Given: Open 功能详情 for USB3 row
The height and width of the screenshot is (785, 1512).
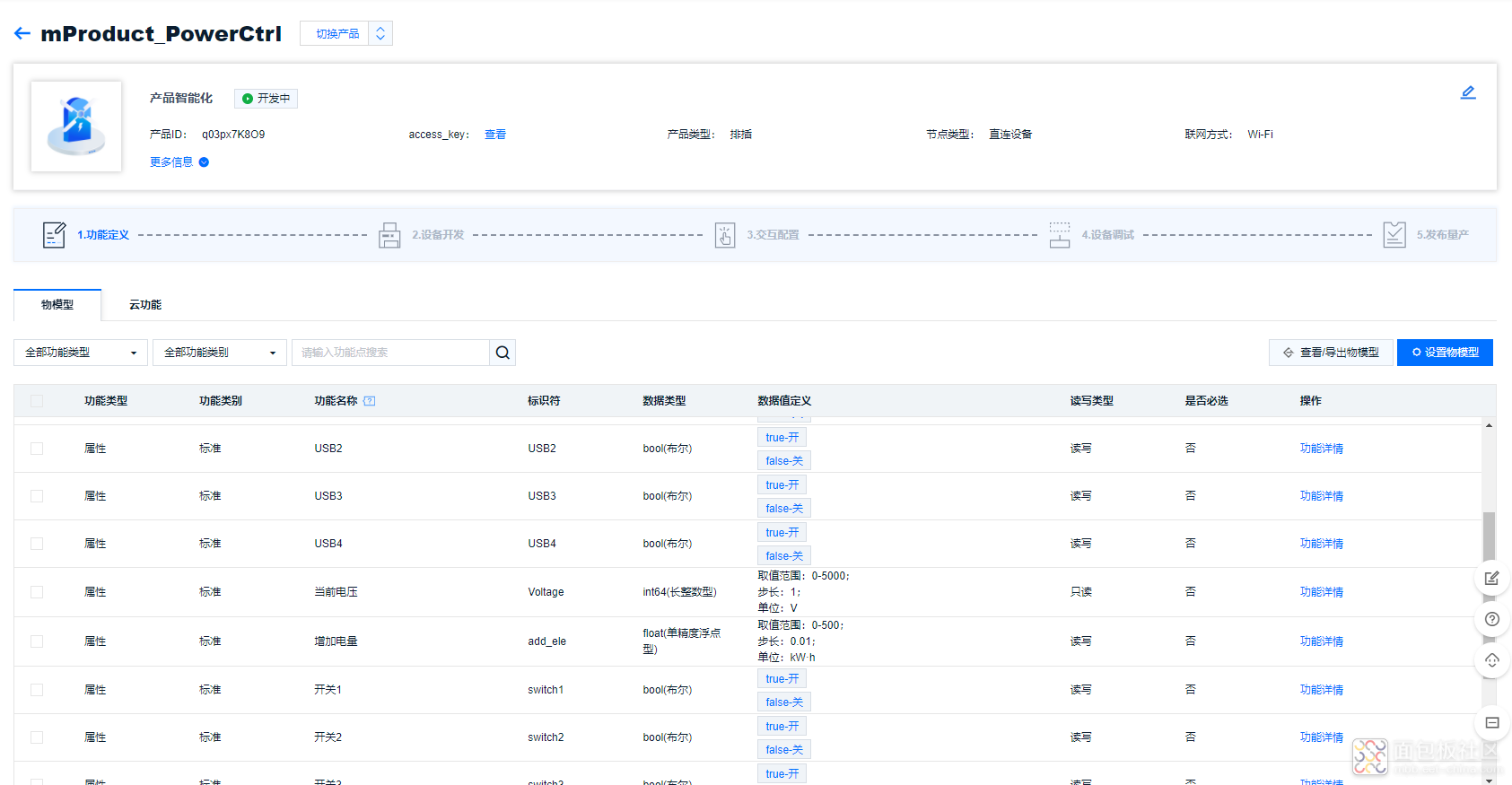Looking at the screenshot, I should tap(1322, 496).
